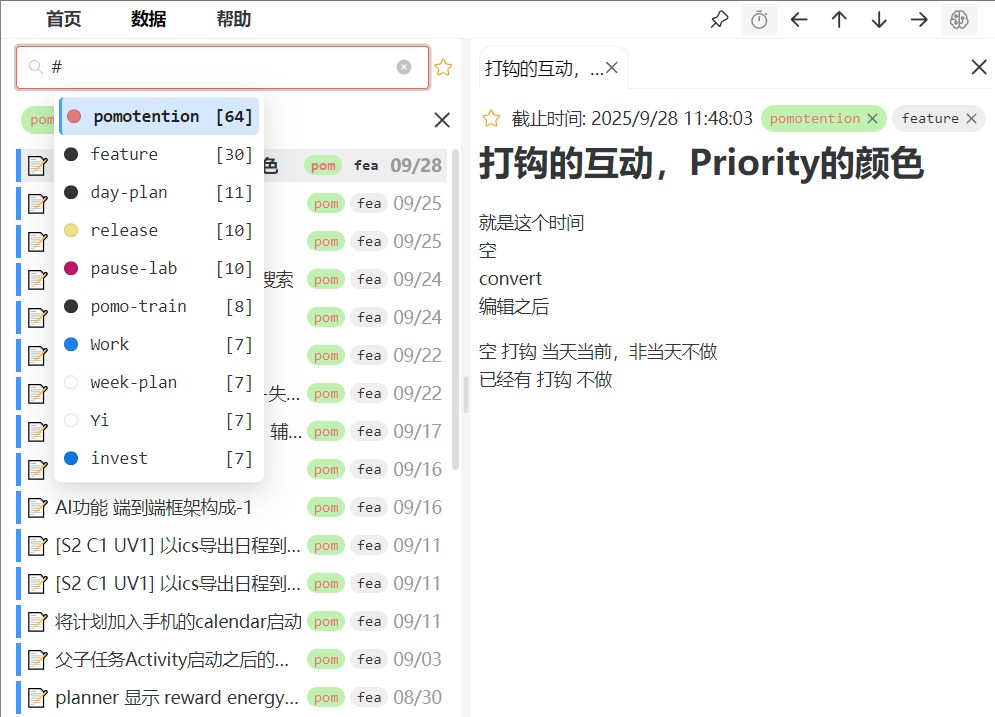Pick the invest tag in the dropdown list
This screenshot has height=717, width=995.
119,458
